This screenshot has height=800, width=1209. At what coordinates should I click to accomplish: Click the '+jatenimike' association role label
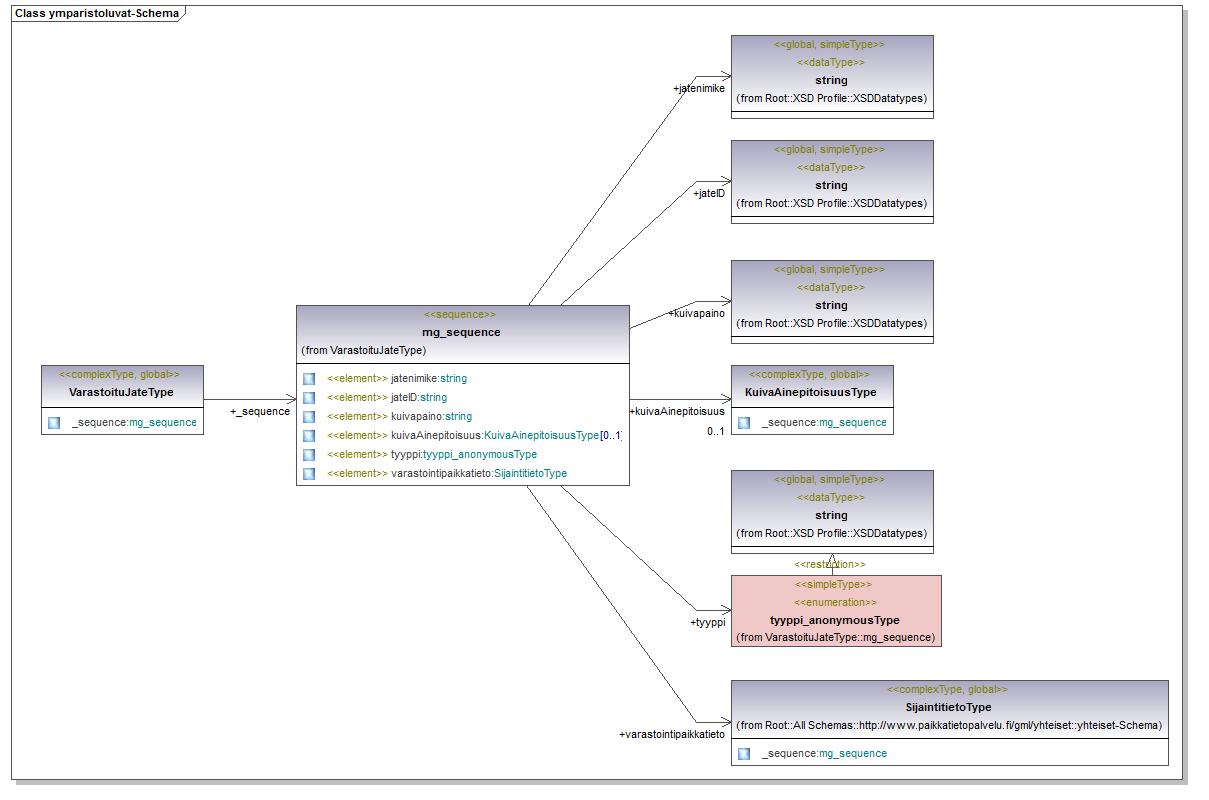coord(699,88)
